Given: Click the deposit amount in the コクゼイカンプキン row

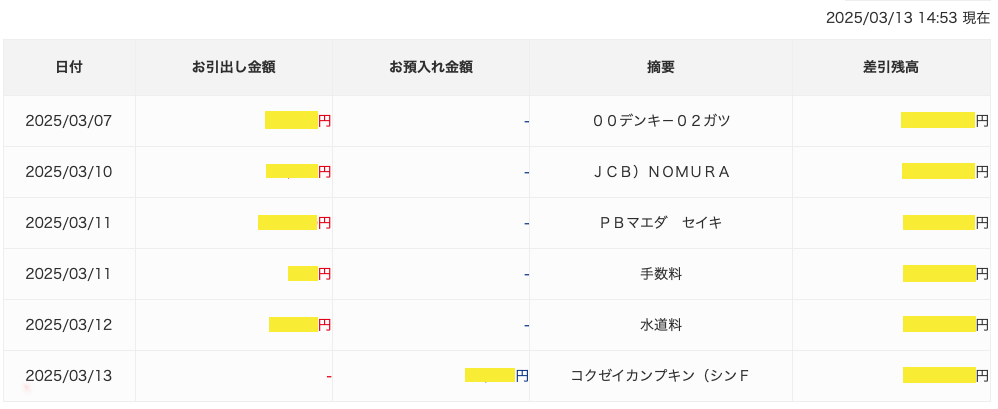Looking at the screenshot, I should 496,375.
